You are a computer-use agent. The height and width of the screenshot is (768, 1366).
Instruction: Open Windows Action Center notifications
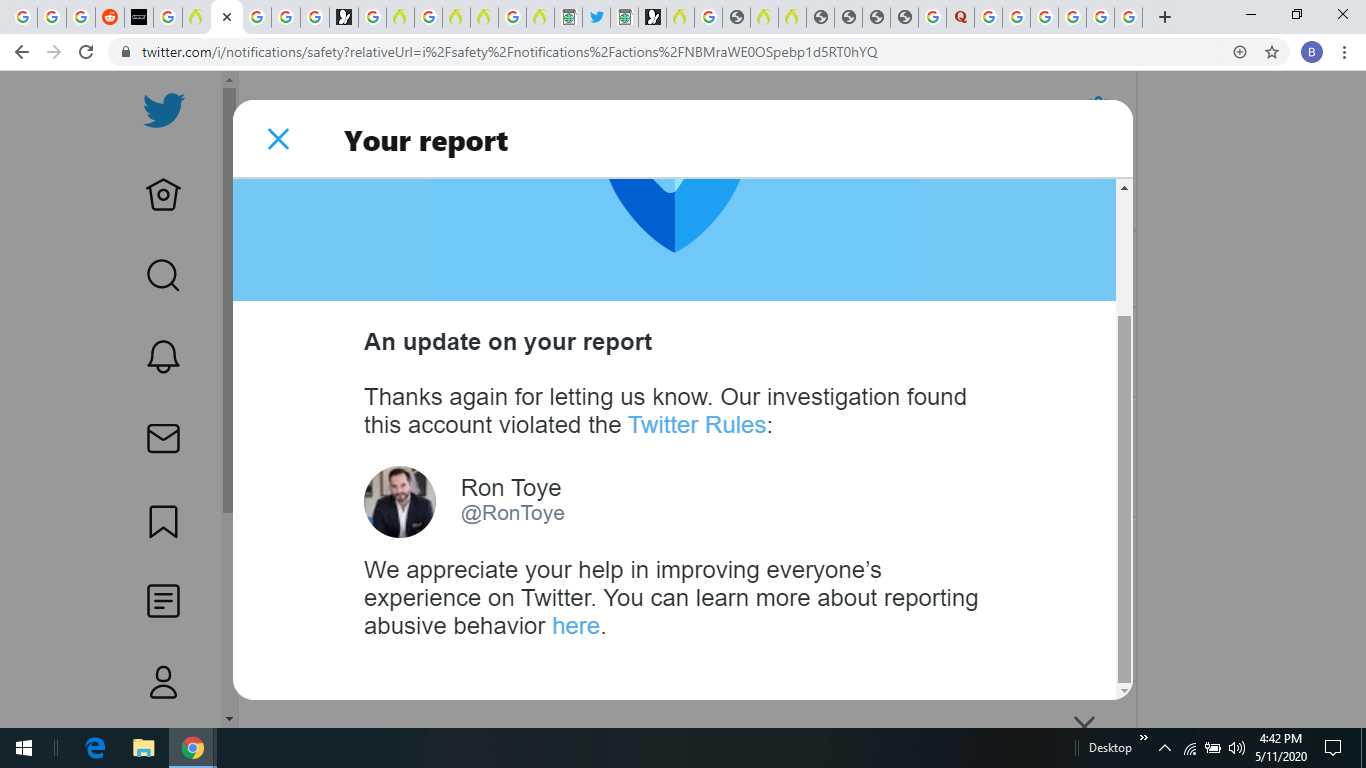click(1333, 748)
